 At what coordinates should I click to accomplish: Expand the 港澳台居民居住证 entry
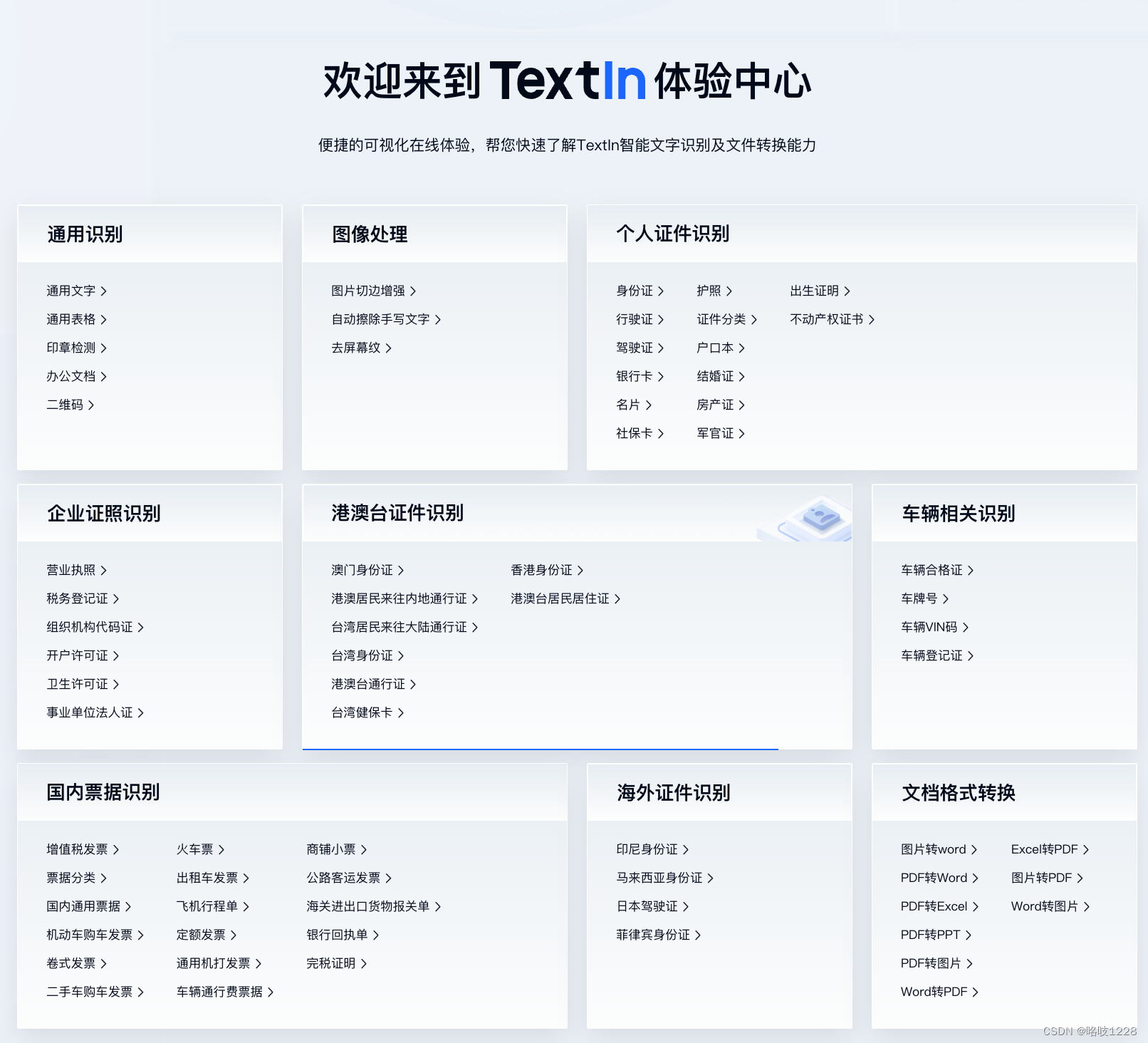560,598
